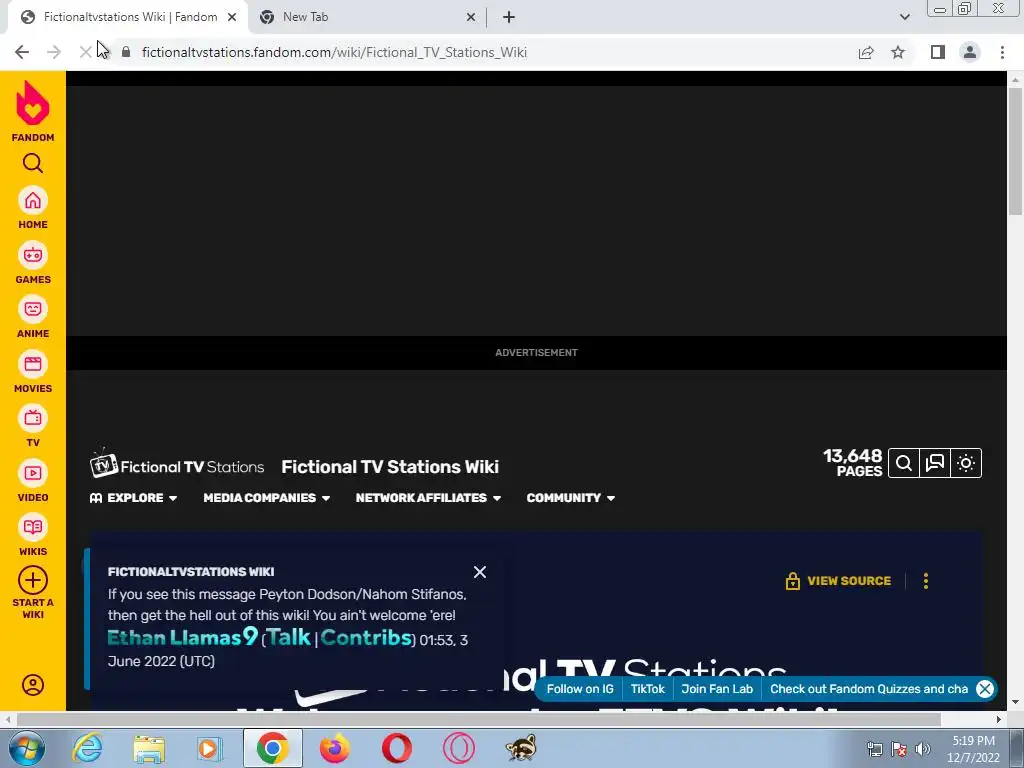Open the Talk link in signature
Screen dimensions: 1024x768
(x=289, y=637)
